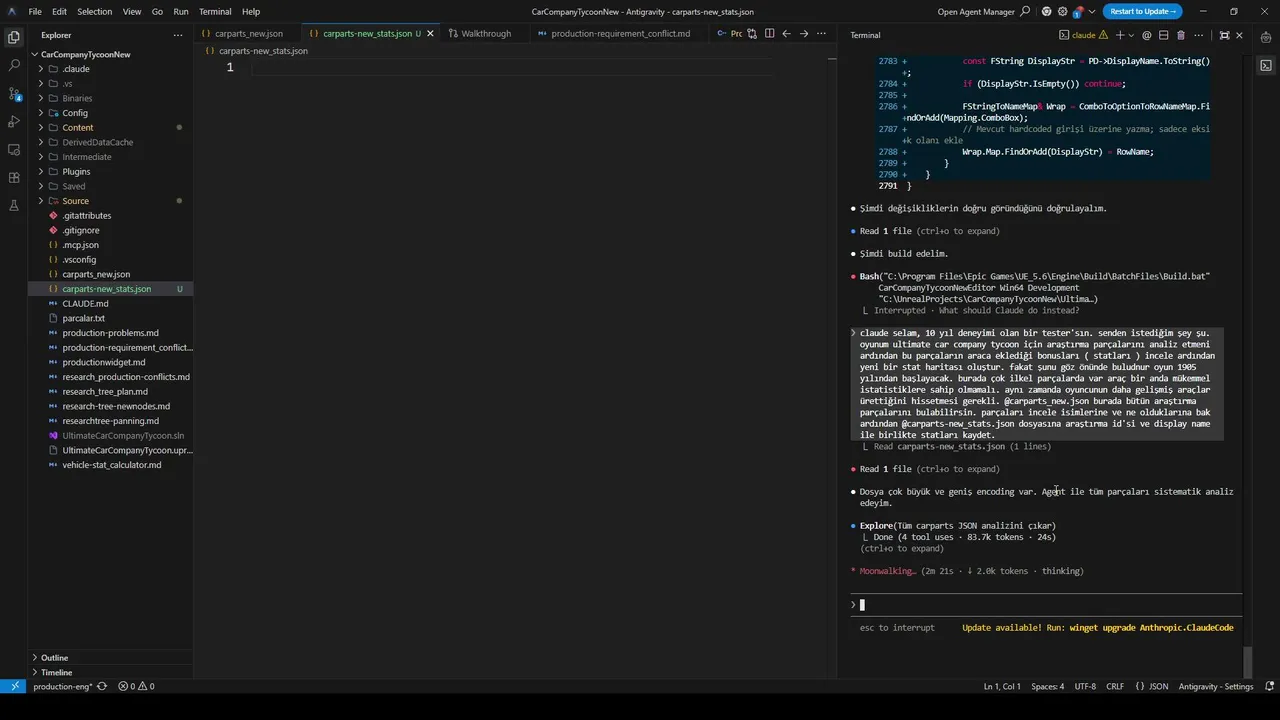Open CLAUDE.md in the explorer
The height and width of the screenshot is (720, 1280).
[x=85, y=303]
